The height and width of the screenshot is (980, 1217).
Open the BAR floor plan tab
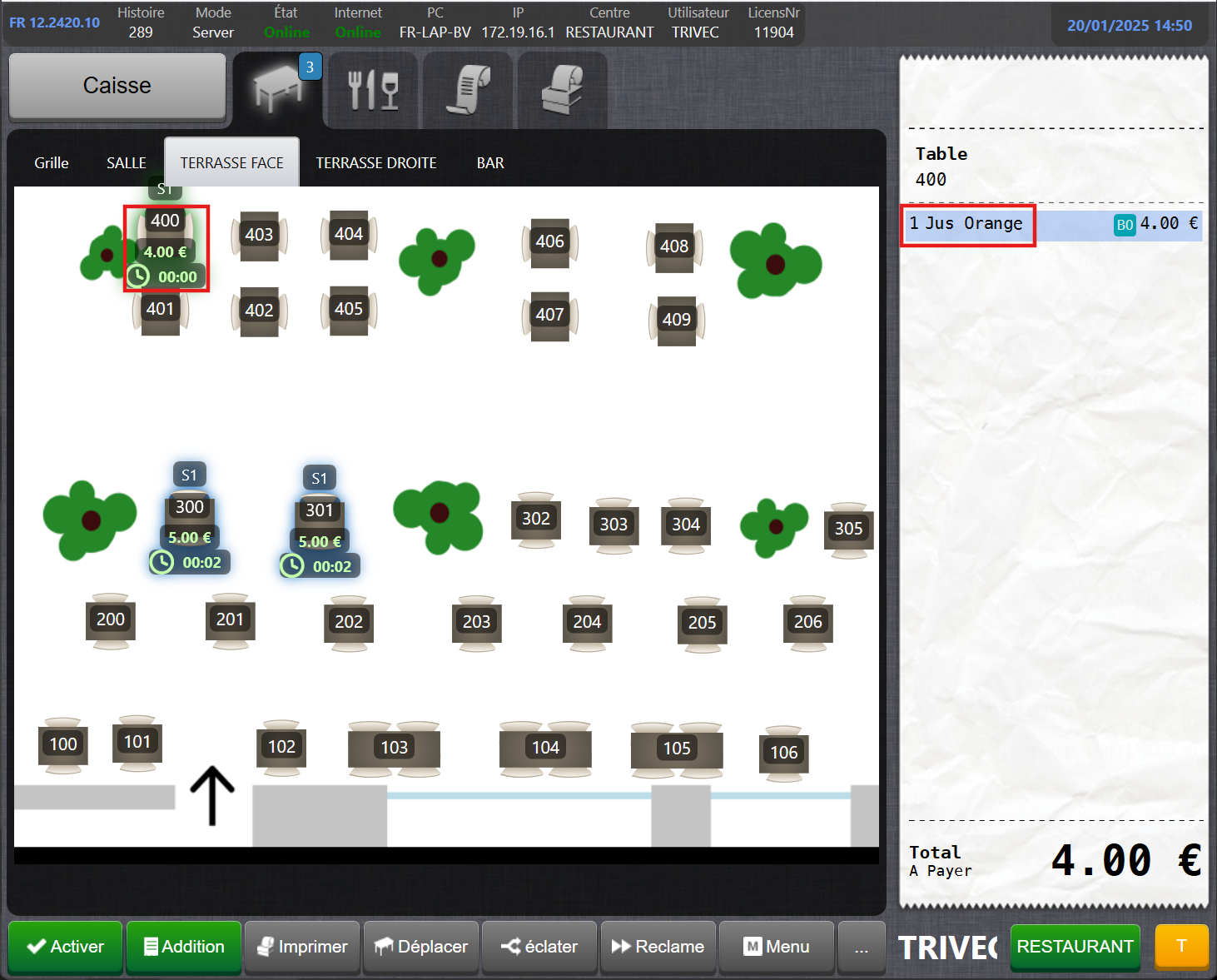click(x=490, y=163)
